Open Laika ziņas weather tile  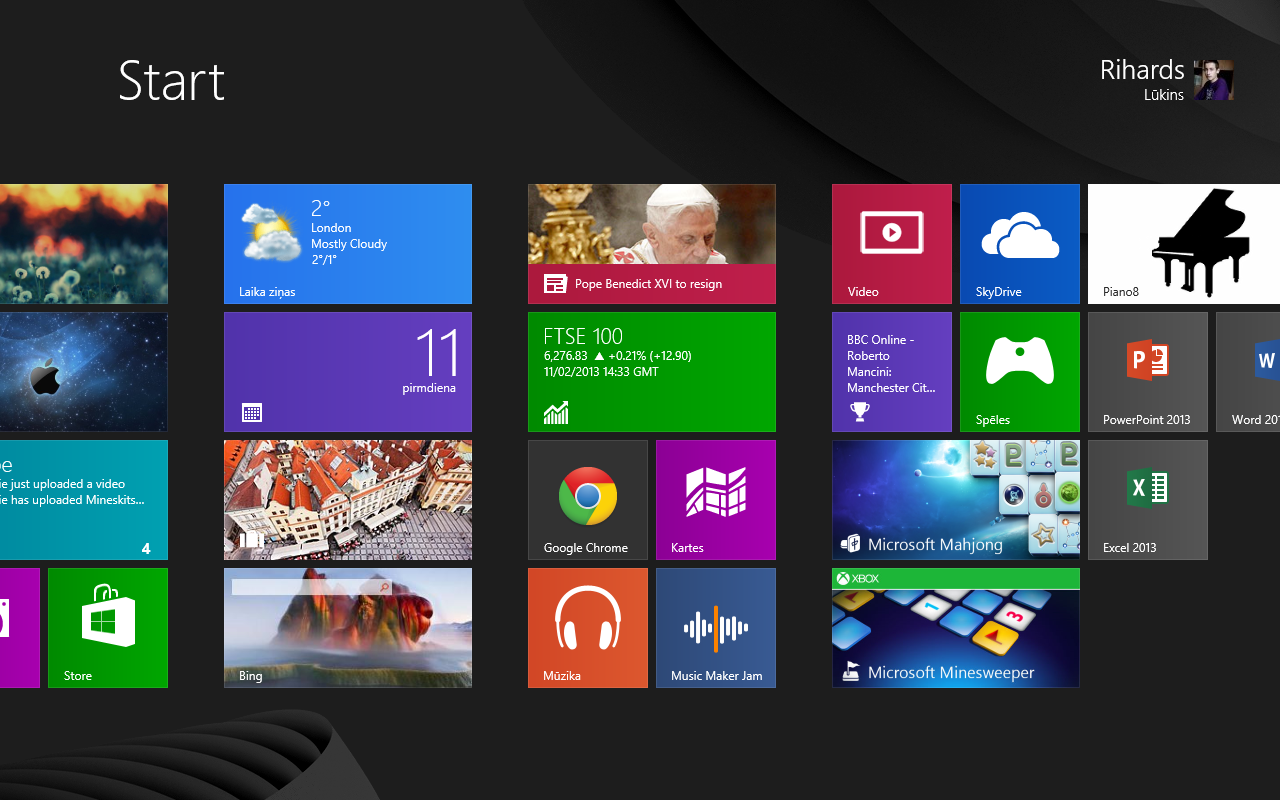point(348,244)
